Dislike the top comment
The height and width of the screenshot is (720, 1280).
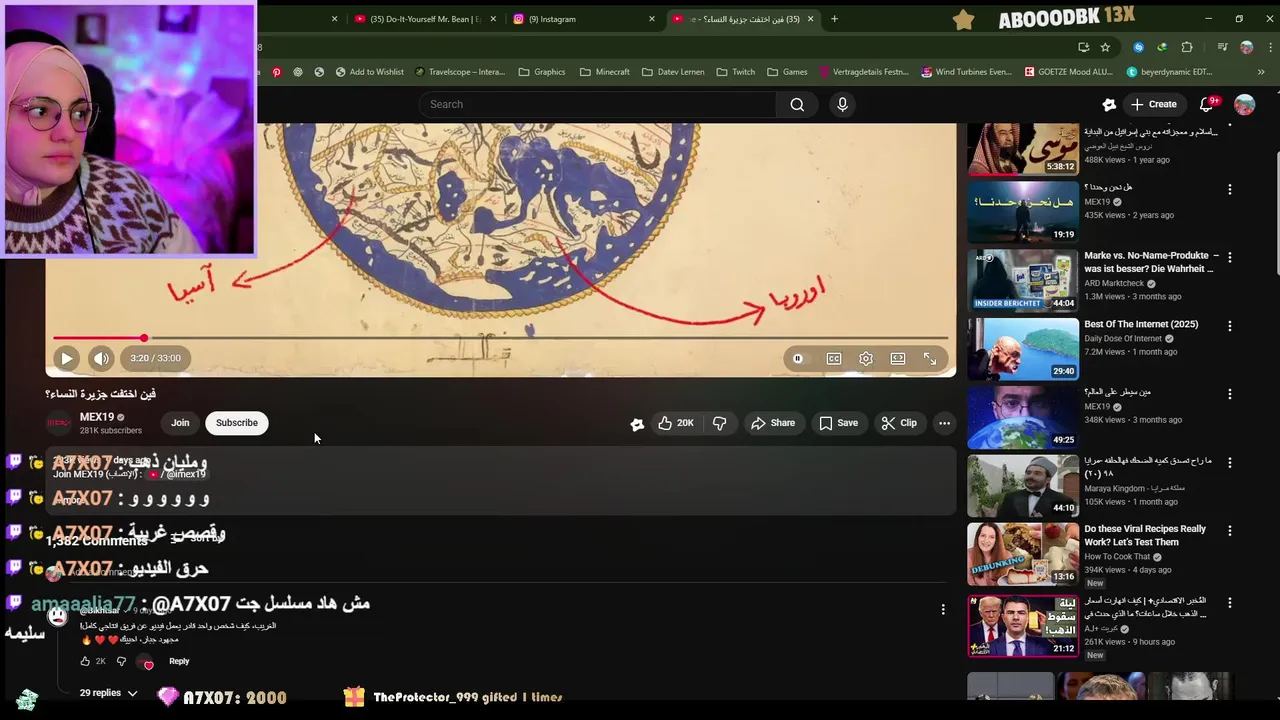pyautogui.click(x=121, y=661)
